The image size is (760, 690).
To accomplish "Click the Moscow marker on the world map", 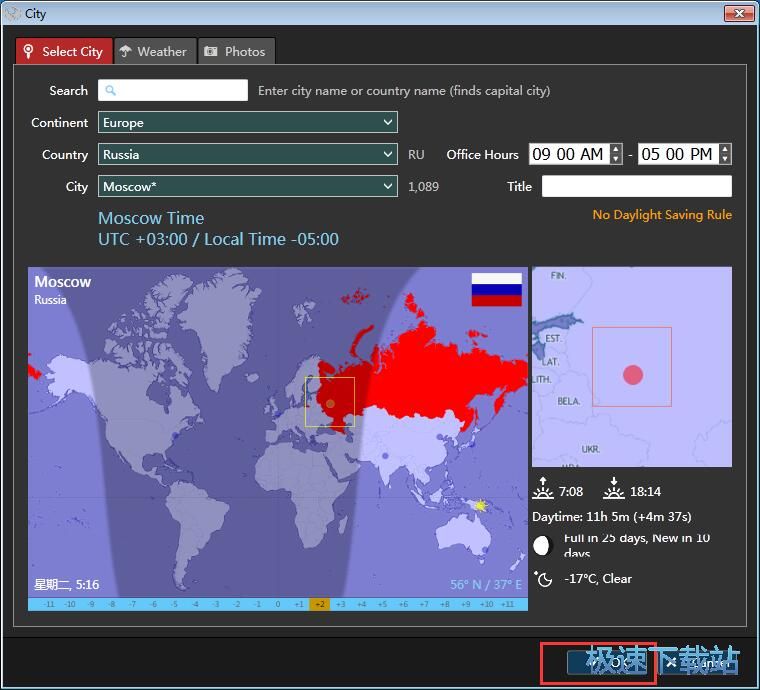I will point(330,403).
